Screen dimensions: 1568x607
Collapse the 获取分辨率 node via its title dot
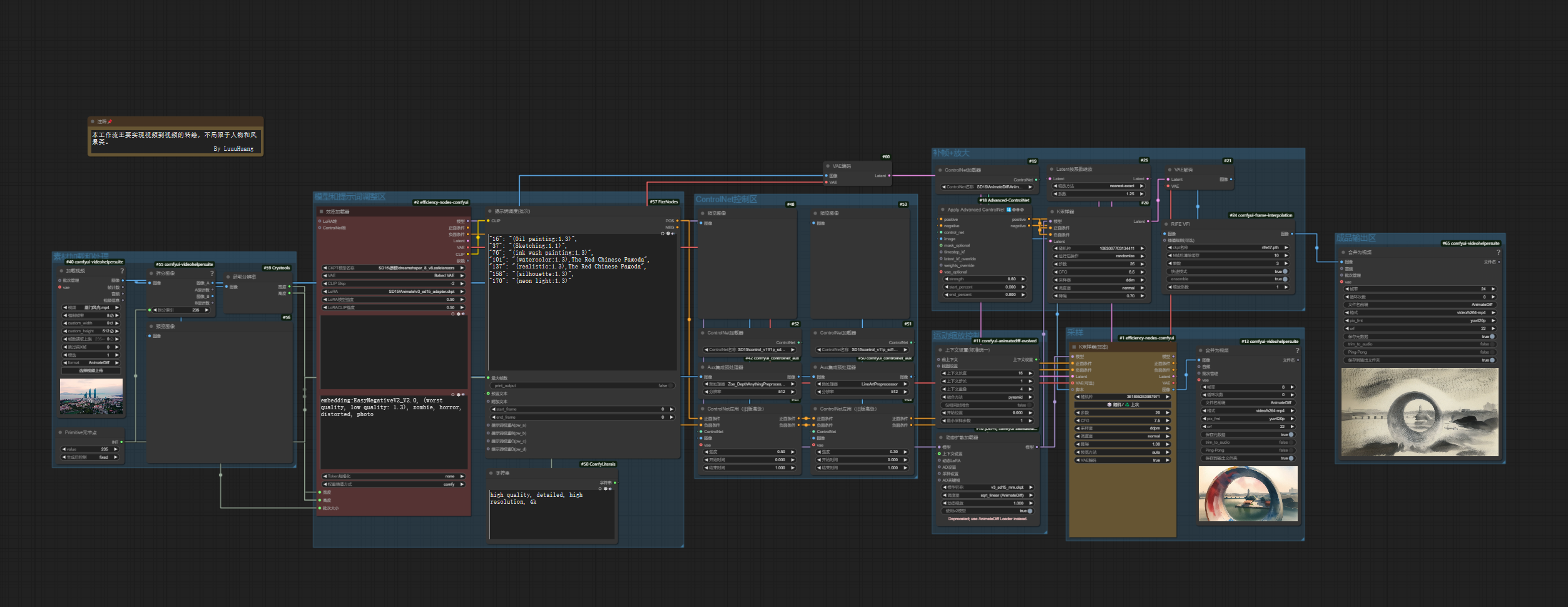[228, 277]
